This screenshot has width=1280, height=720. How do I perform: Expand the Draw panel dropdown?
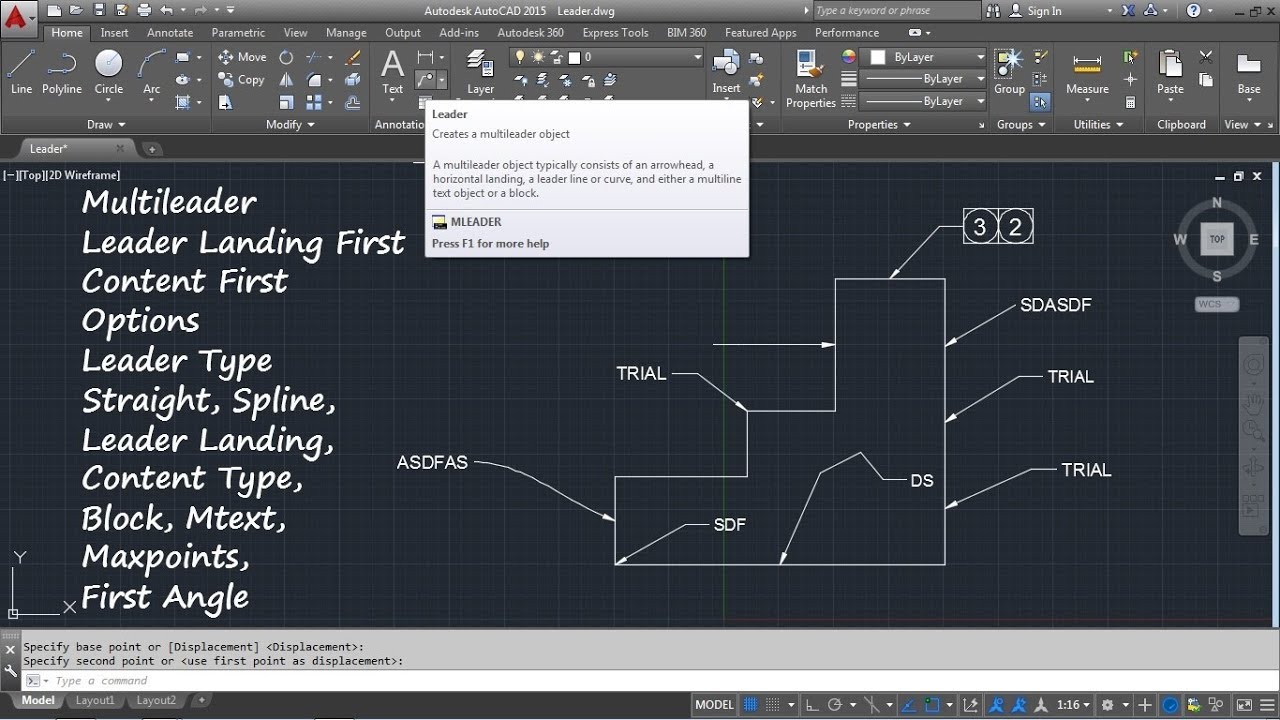106,125
